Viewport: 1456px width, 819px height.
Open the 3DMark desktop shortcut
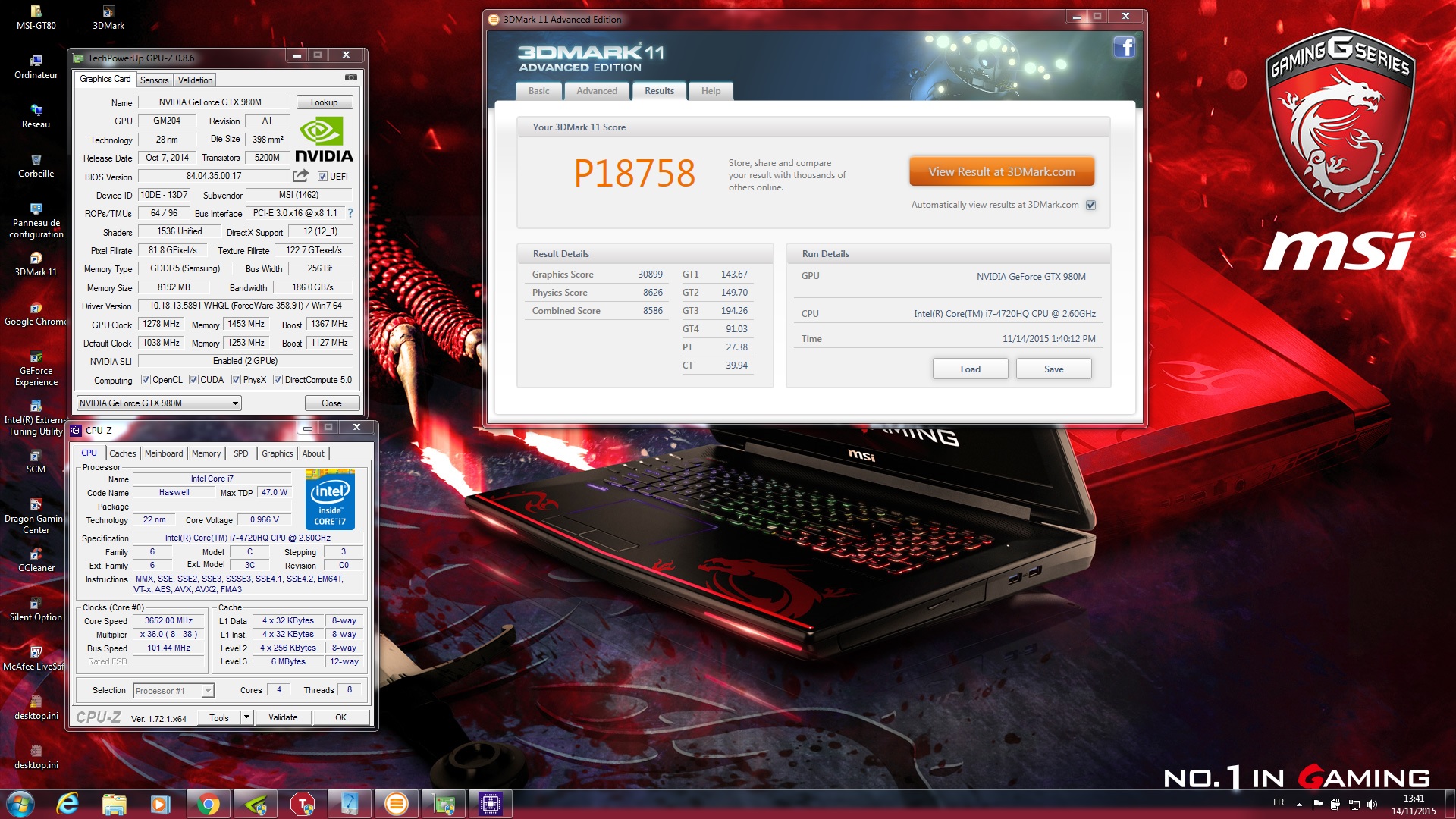click(108, 17)
